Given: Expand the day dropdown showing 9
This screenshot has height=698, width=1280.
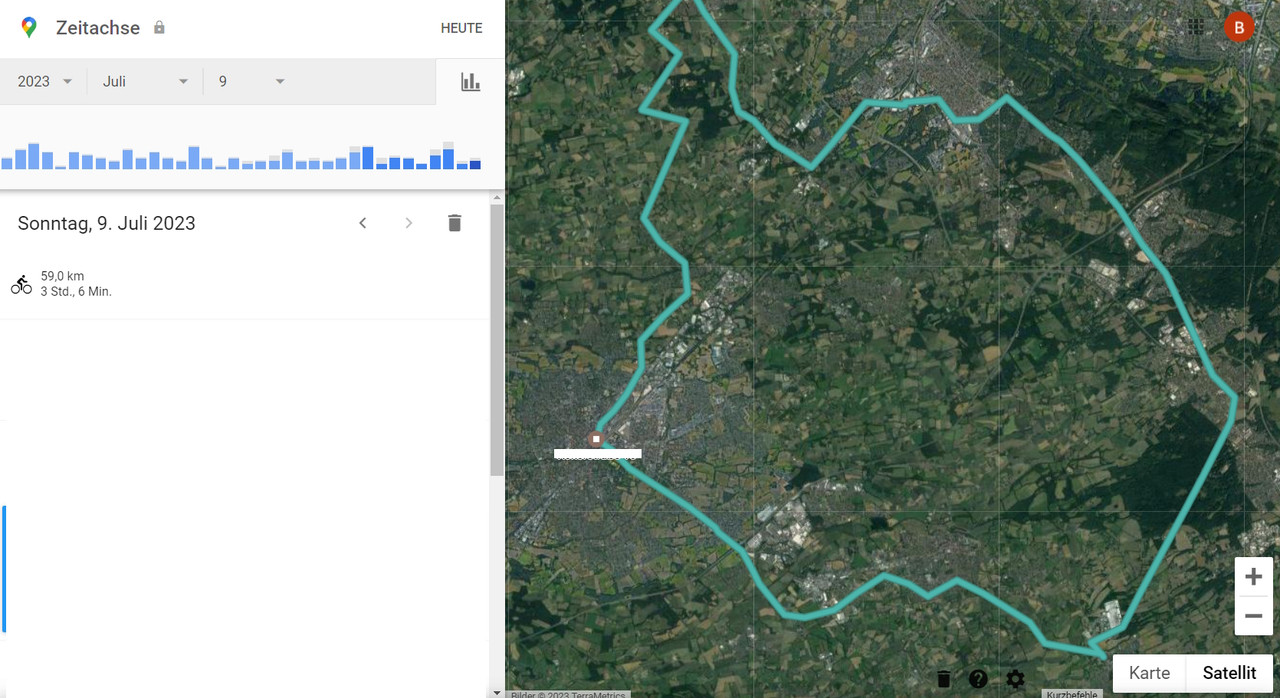Looking at the screenshot, I should (x=252, y=81).
